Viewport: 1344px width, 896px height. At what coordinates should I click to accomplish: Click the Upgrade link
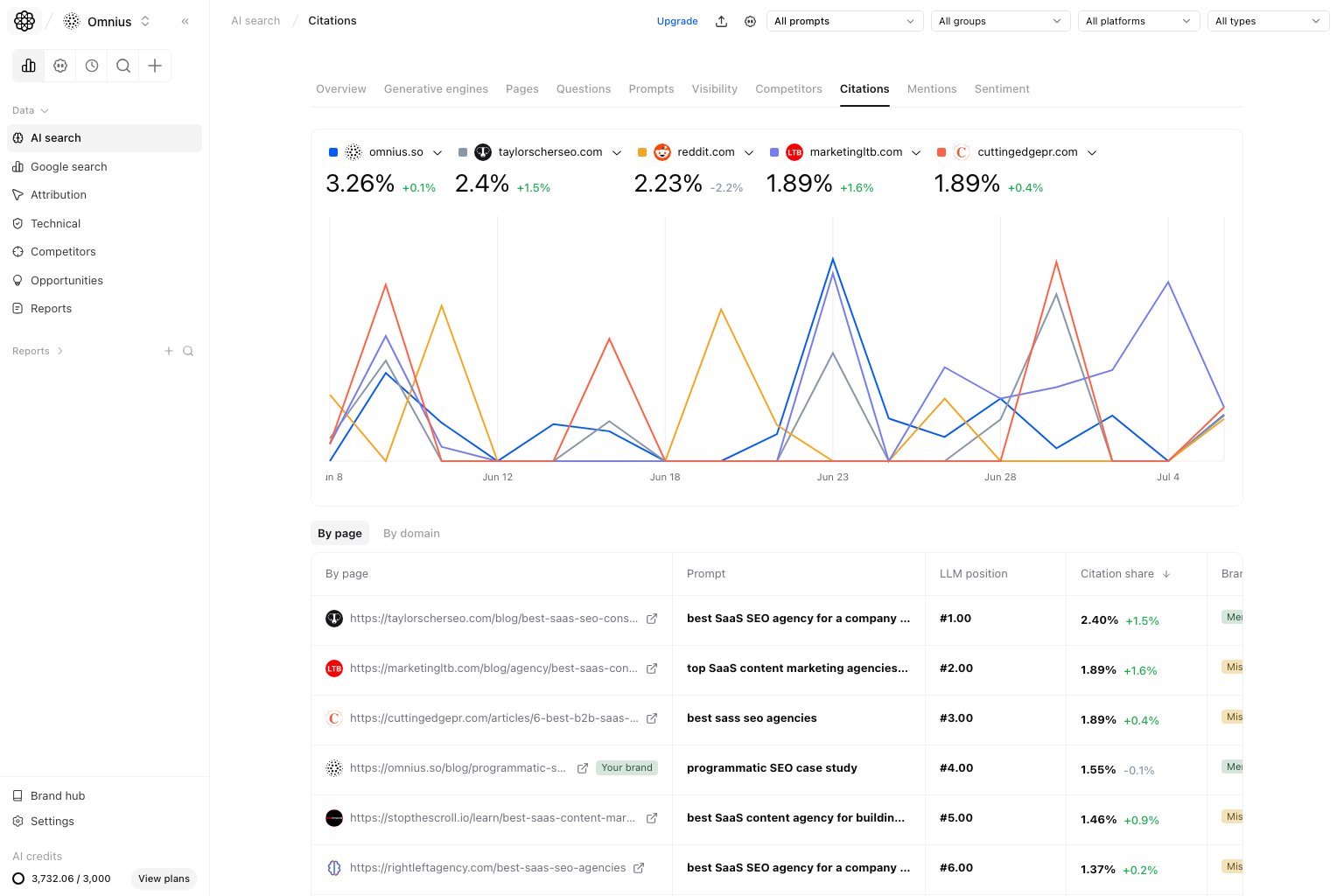click(677, 21)
